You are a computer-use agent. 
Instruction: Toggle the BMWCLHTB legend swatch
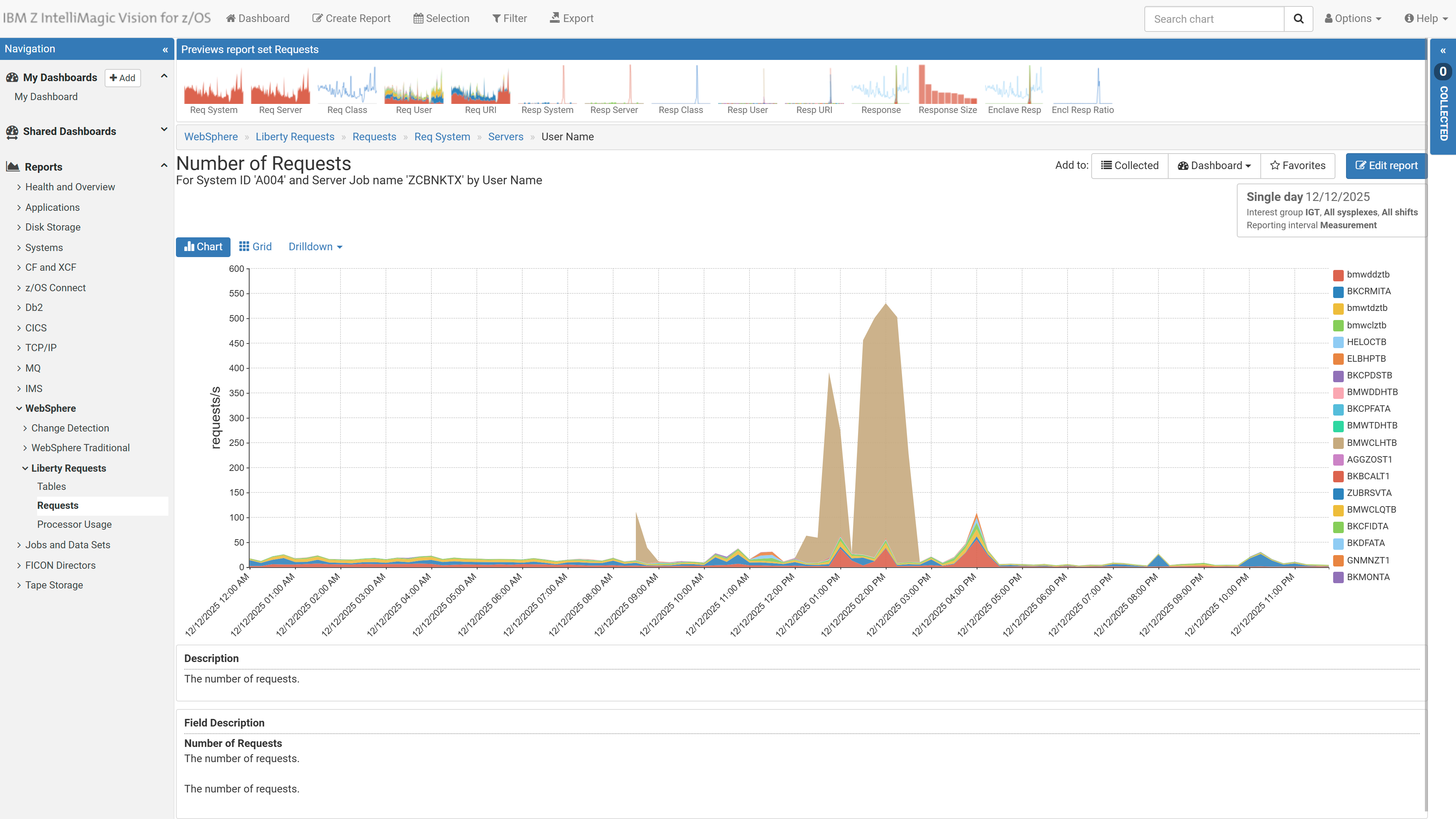[1338, 443]
